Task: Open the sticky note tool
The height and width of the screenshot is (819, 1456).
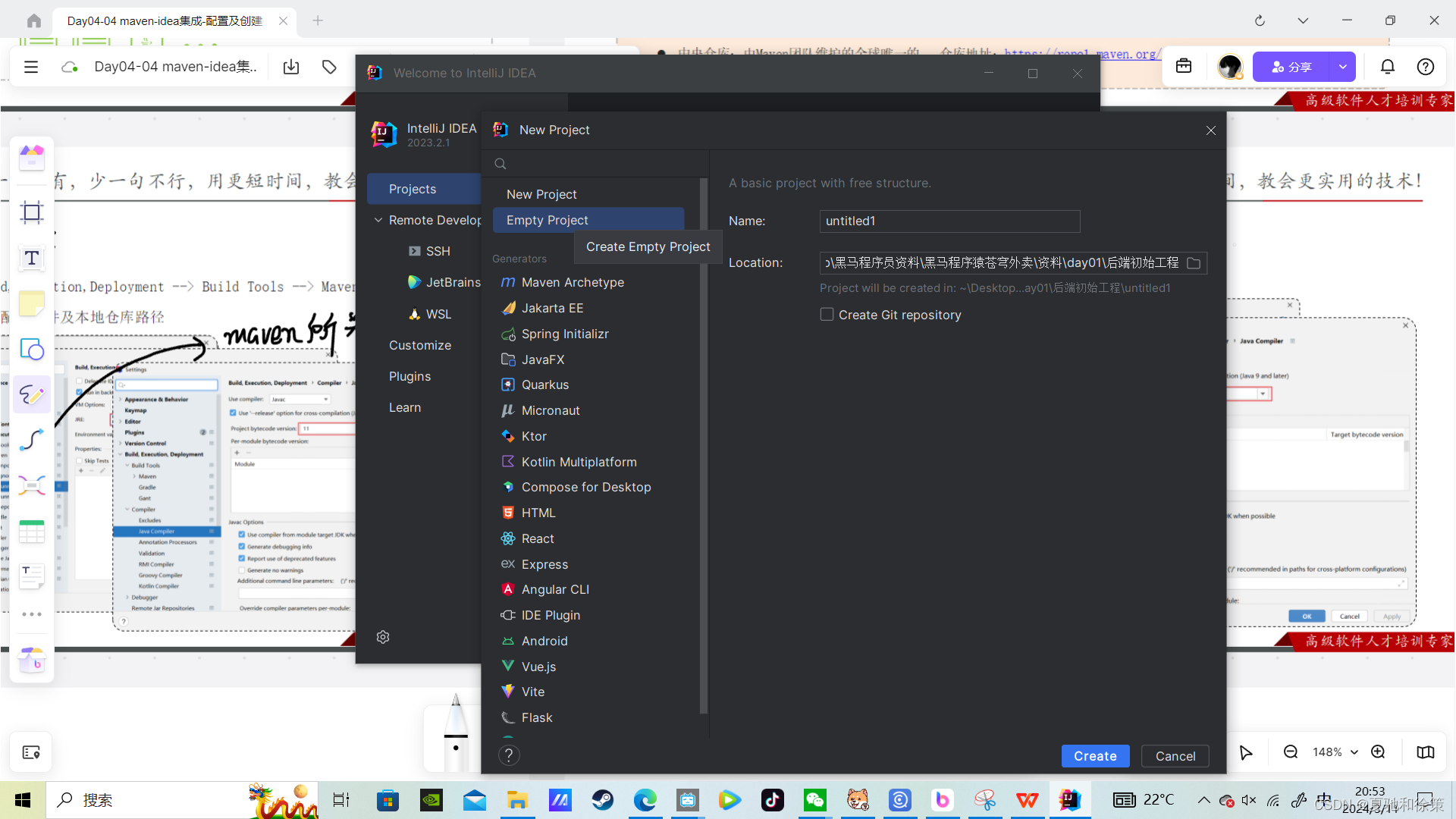Action: point(32,303)
